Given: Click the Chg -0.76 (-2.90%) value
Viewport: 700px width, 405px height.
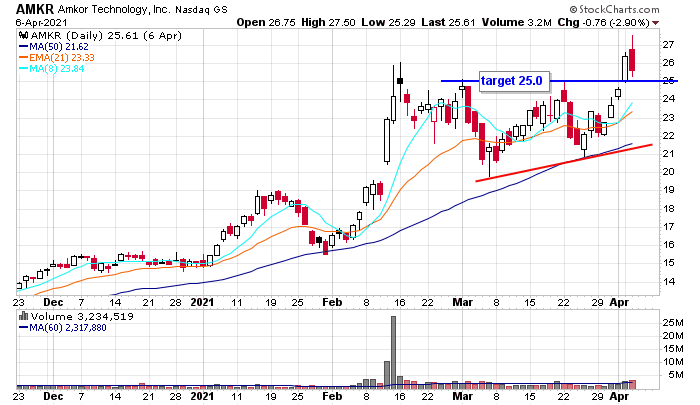Looking at the screenshot, I should (x=603, y=22).
